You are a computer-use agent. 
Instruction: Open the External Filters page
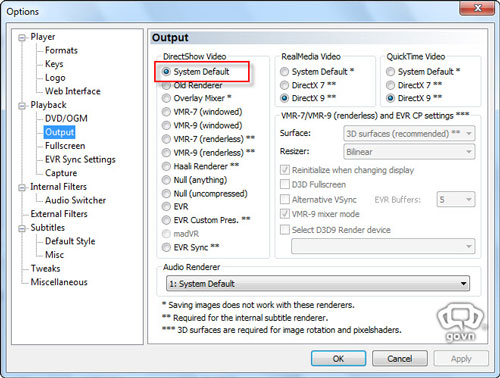(59, 214)
